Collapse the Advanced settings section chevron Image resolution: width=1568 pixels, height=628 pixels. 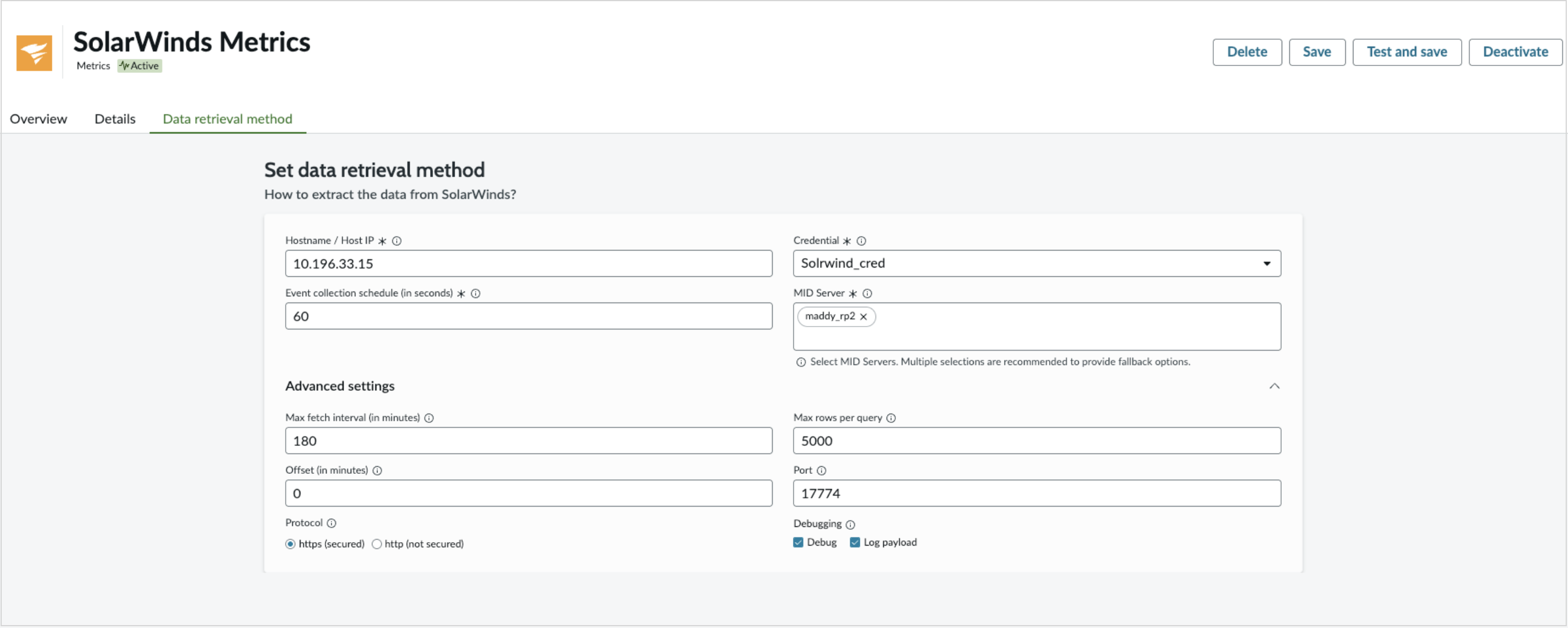coord(1274,386)
